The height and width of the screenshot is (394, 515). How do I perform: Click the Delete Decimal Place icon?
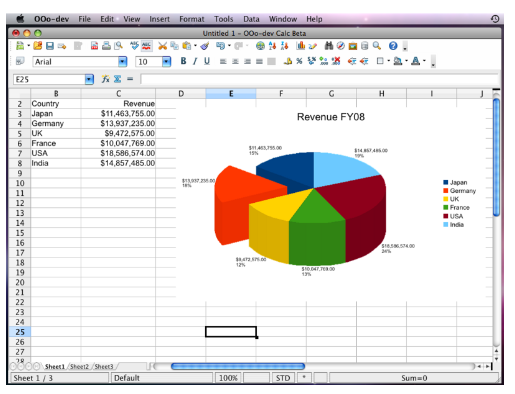[336, 61]
